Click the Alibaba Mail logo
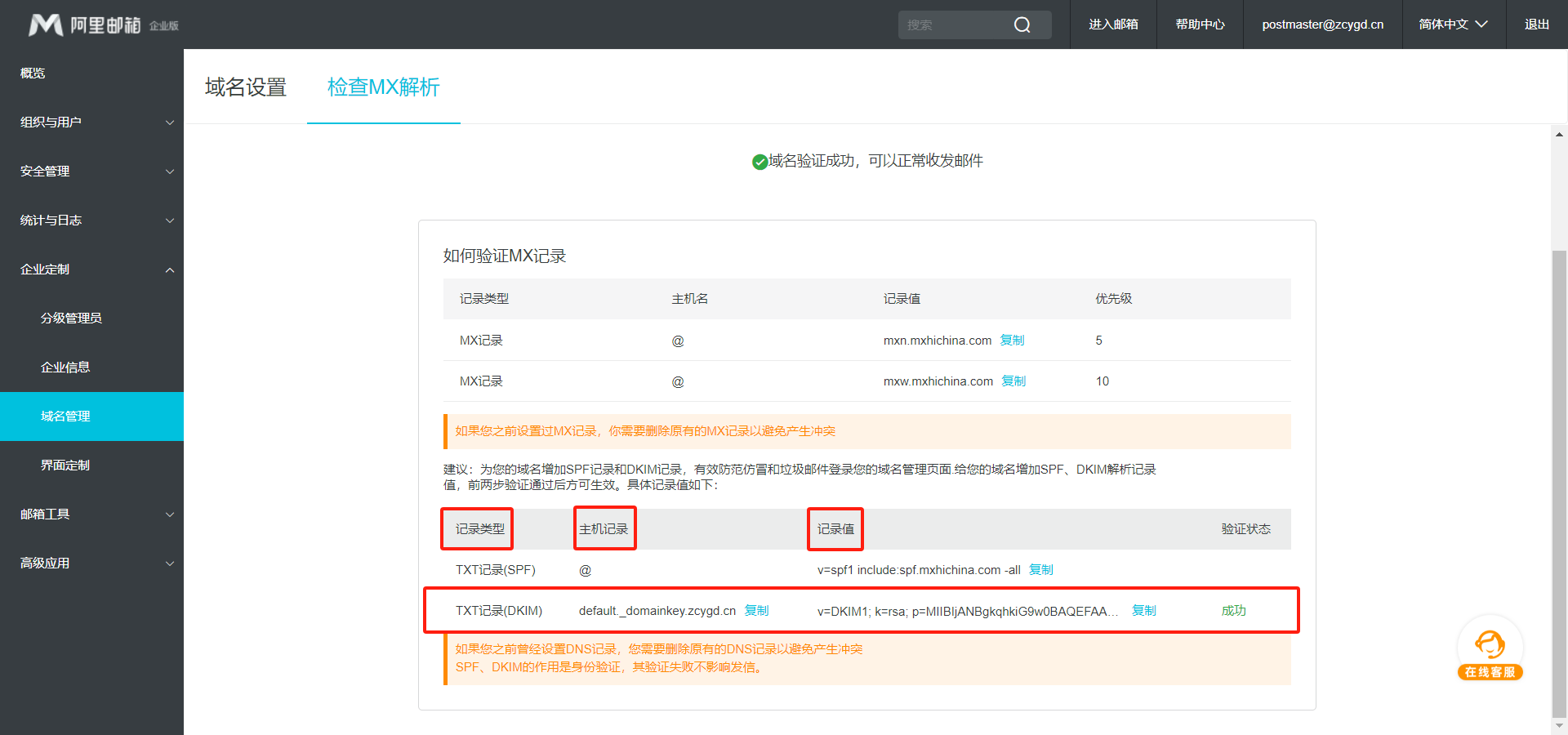1568x735 pixels. [x=104, y=24]
